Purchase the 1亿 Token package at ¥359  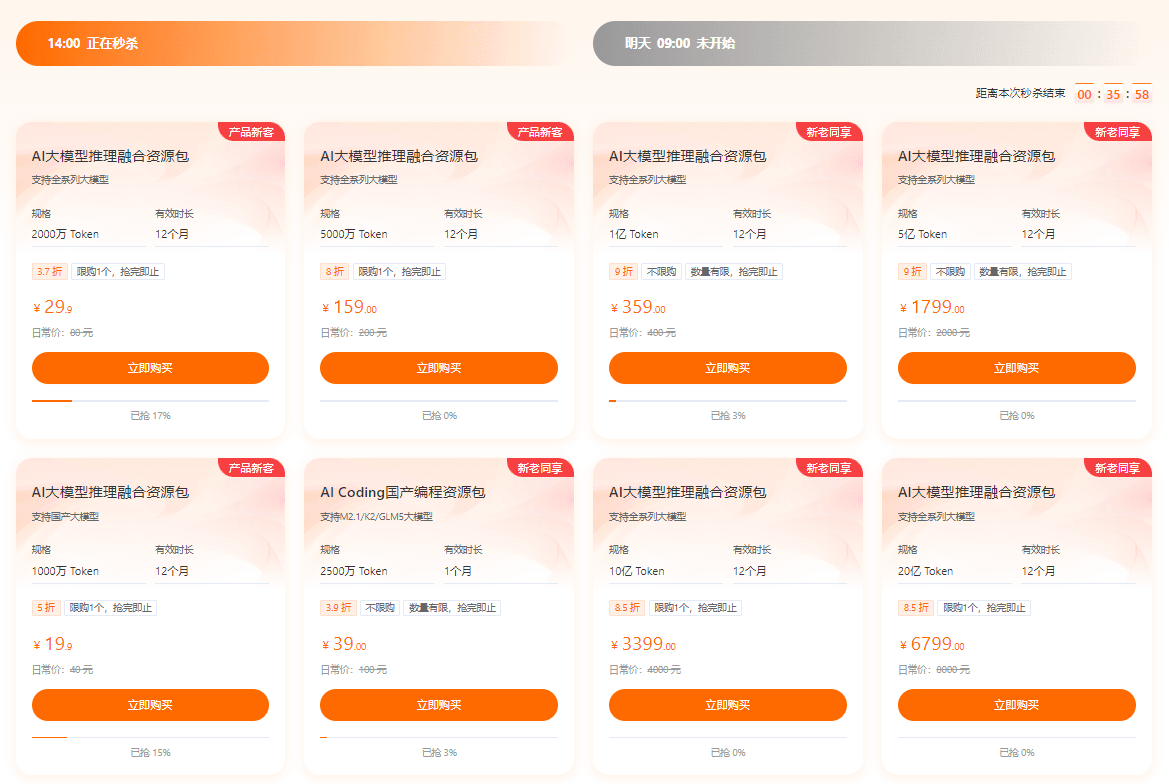tap(728, 368)
